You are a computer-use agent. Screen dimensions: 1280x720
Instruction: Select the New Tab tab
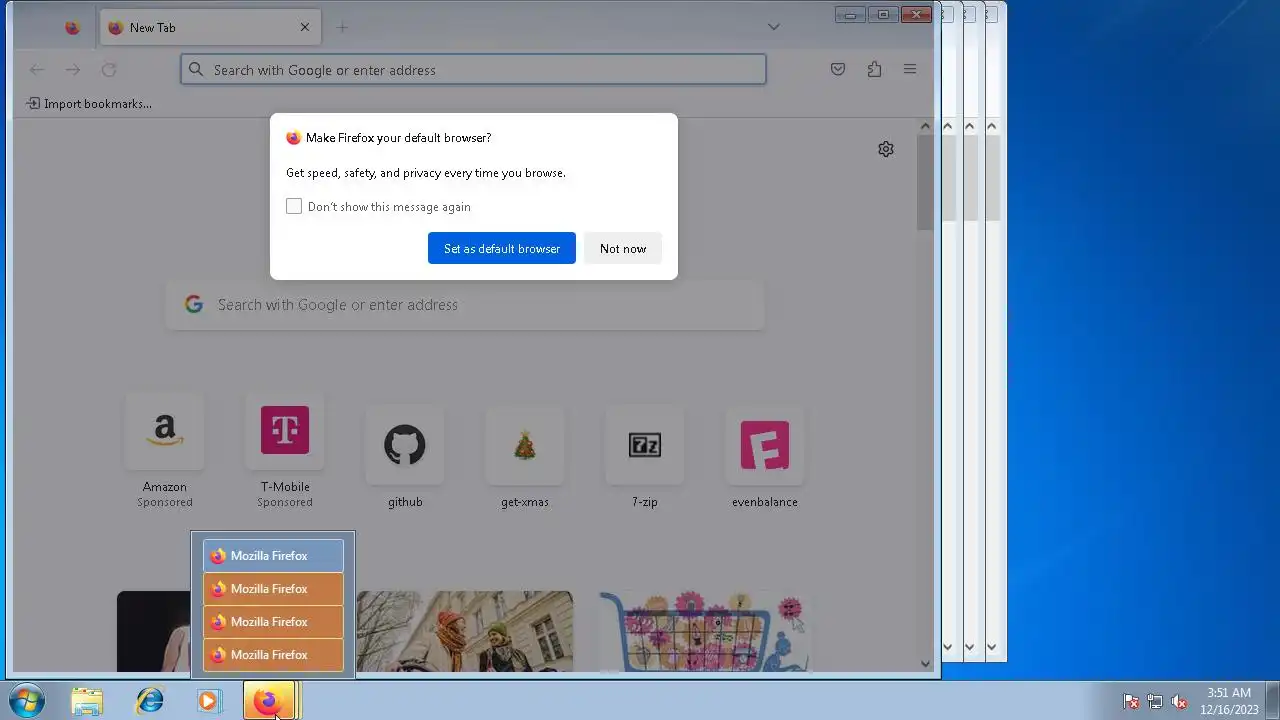tap(210, 28)
